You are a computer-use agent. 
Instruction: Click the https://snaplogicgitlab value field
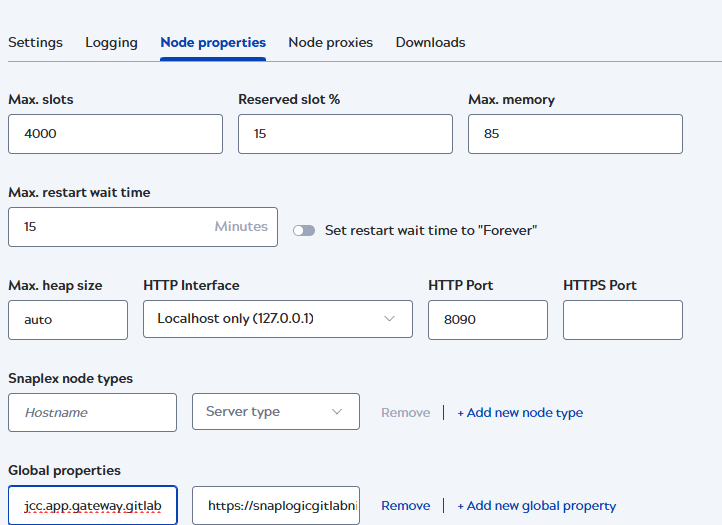[x=276, y=505]
